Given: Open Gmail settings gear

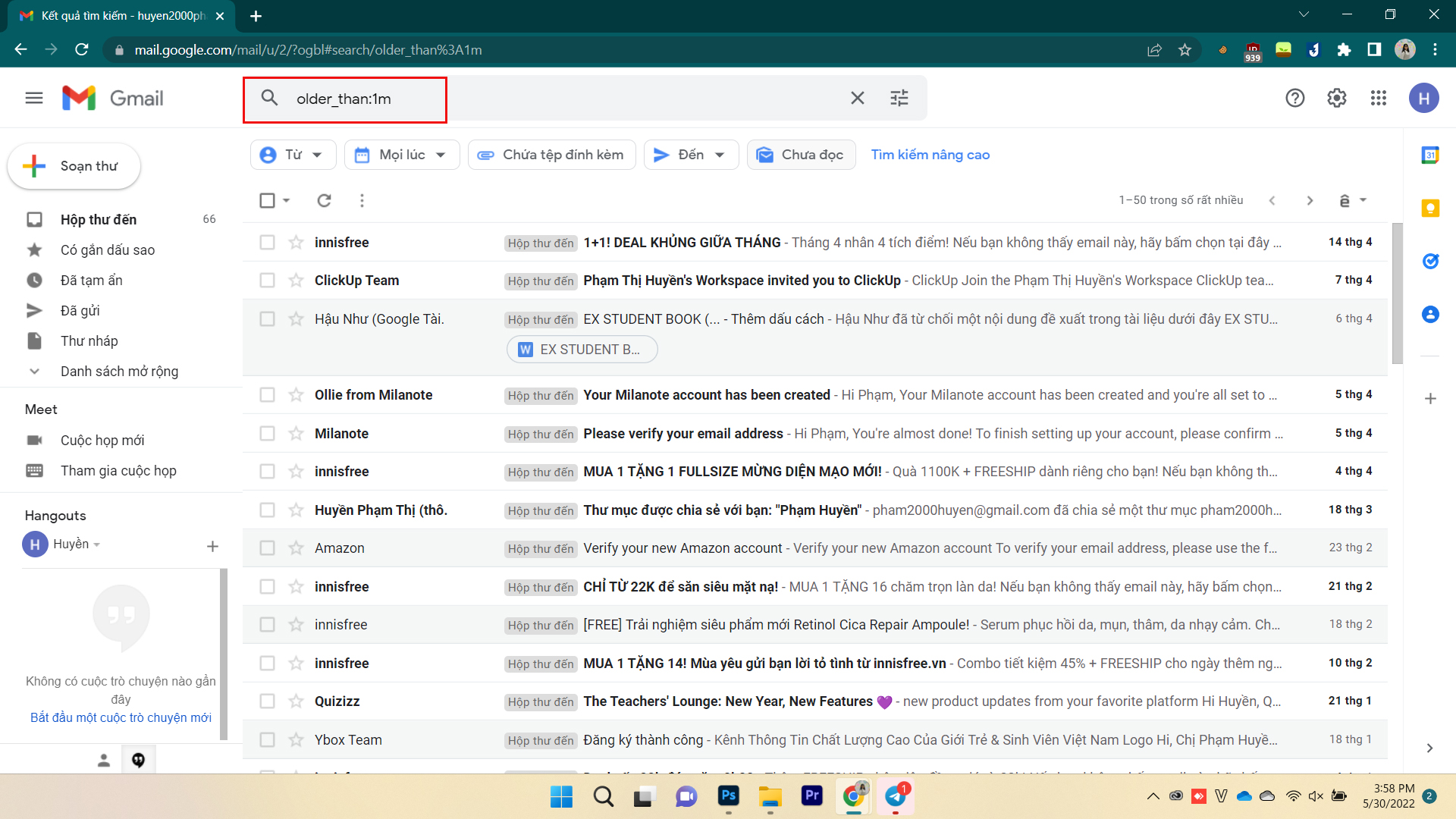Looking at the screenshot, I should (1337, 98).
